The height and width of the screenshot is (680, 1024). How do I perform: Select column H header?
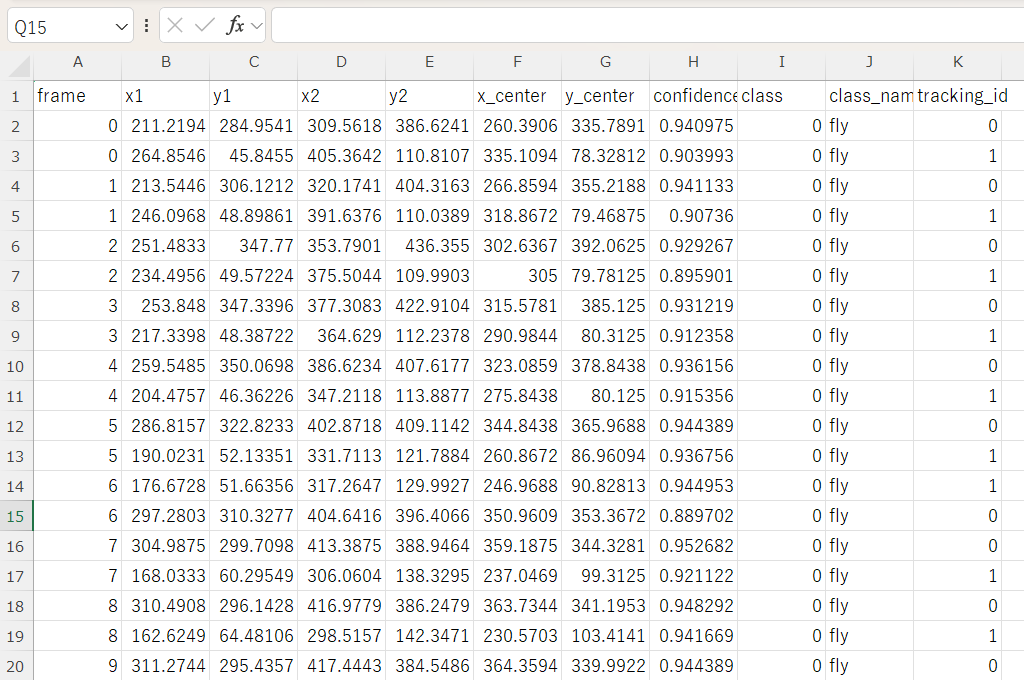click(693, 62)
